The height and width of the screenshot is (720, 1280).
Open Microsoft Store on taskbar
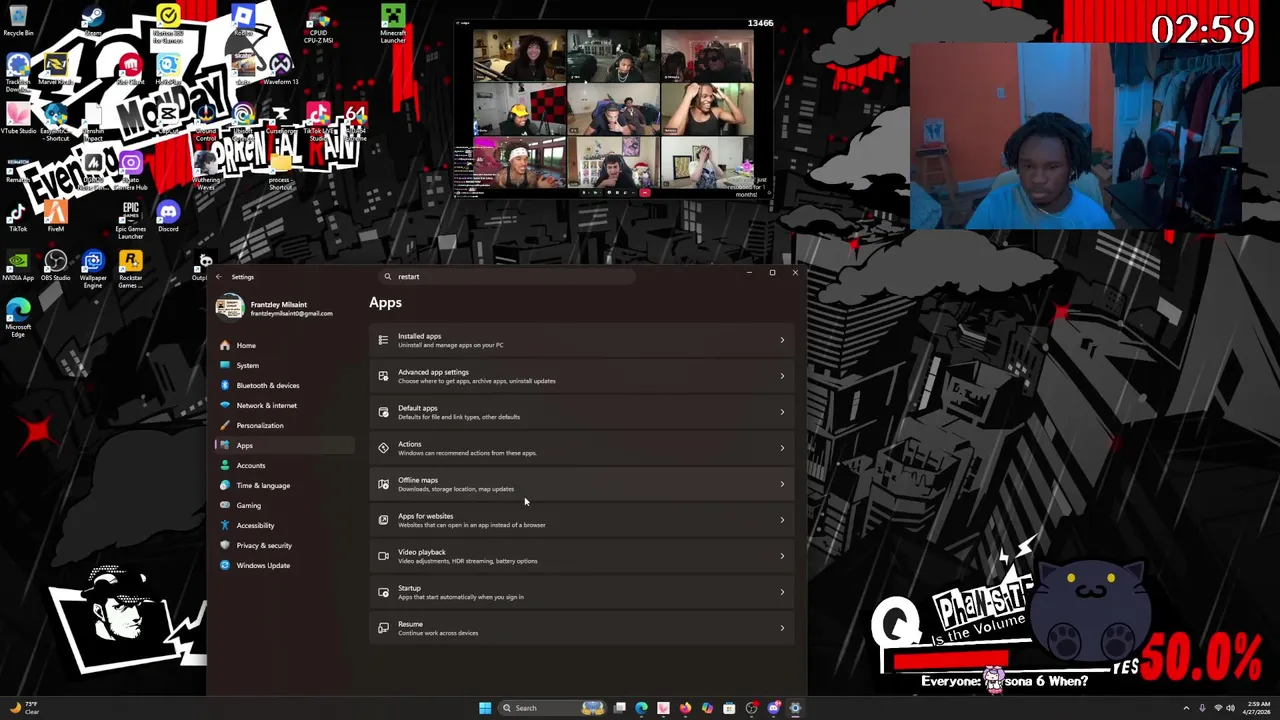coord(729,708)
